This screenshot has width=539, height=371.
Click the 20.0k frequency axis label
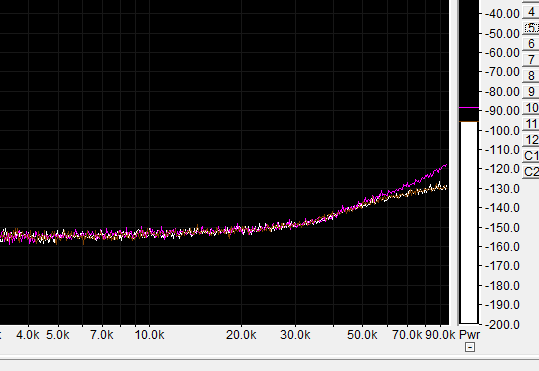point(241,335)
